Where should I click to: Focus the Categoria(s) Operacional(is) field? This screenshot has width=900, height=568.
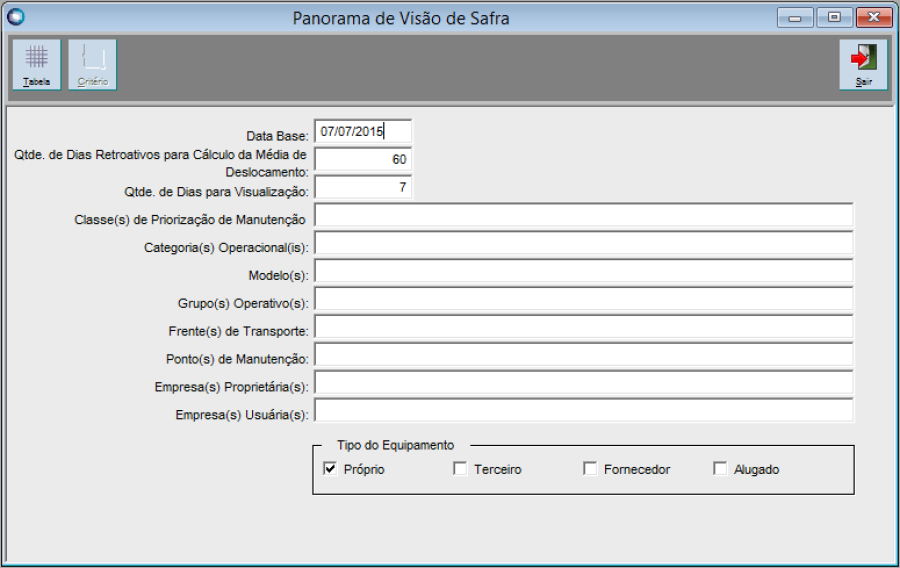(583, 244)
